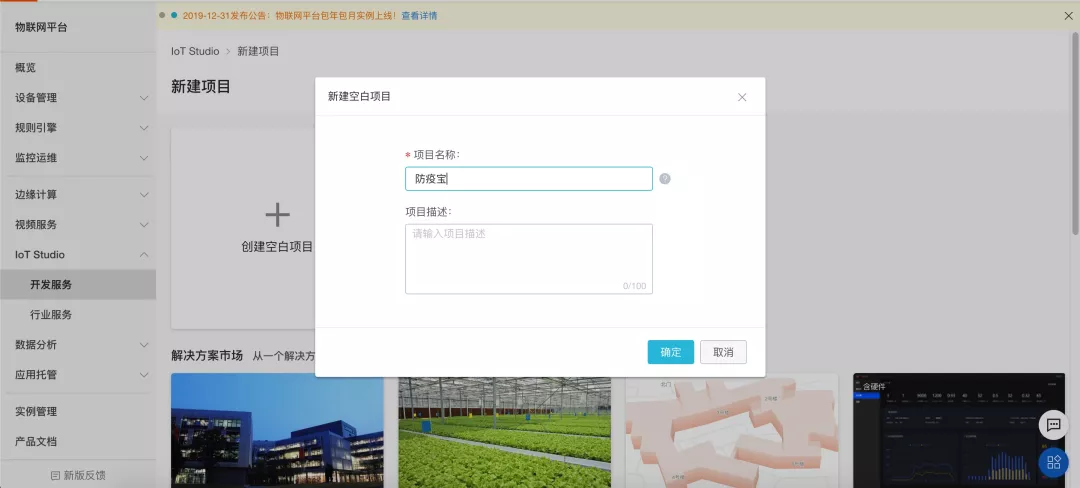Open the blue grid apps floating icon

click(1053, 462)
